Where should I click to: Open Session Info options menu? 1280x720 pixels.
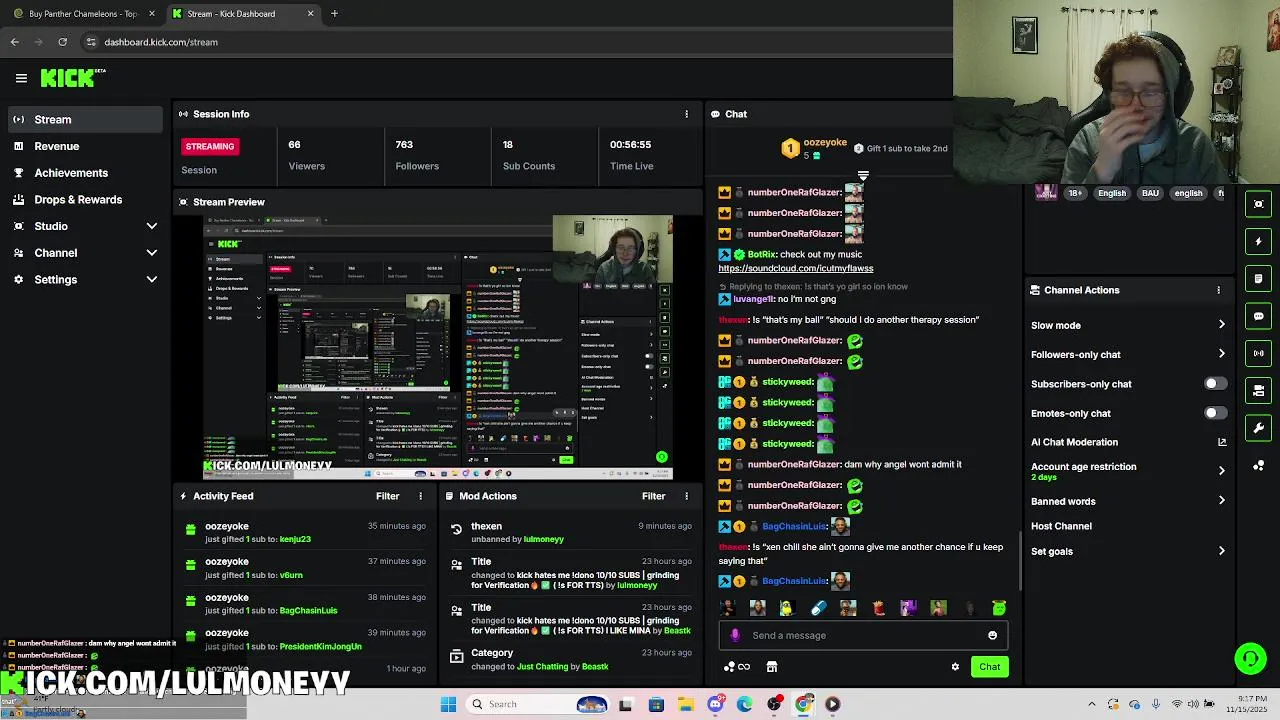(x=686, y=114)
